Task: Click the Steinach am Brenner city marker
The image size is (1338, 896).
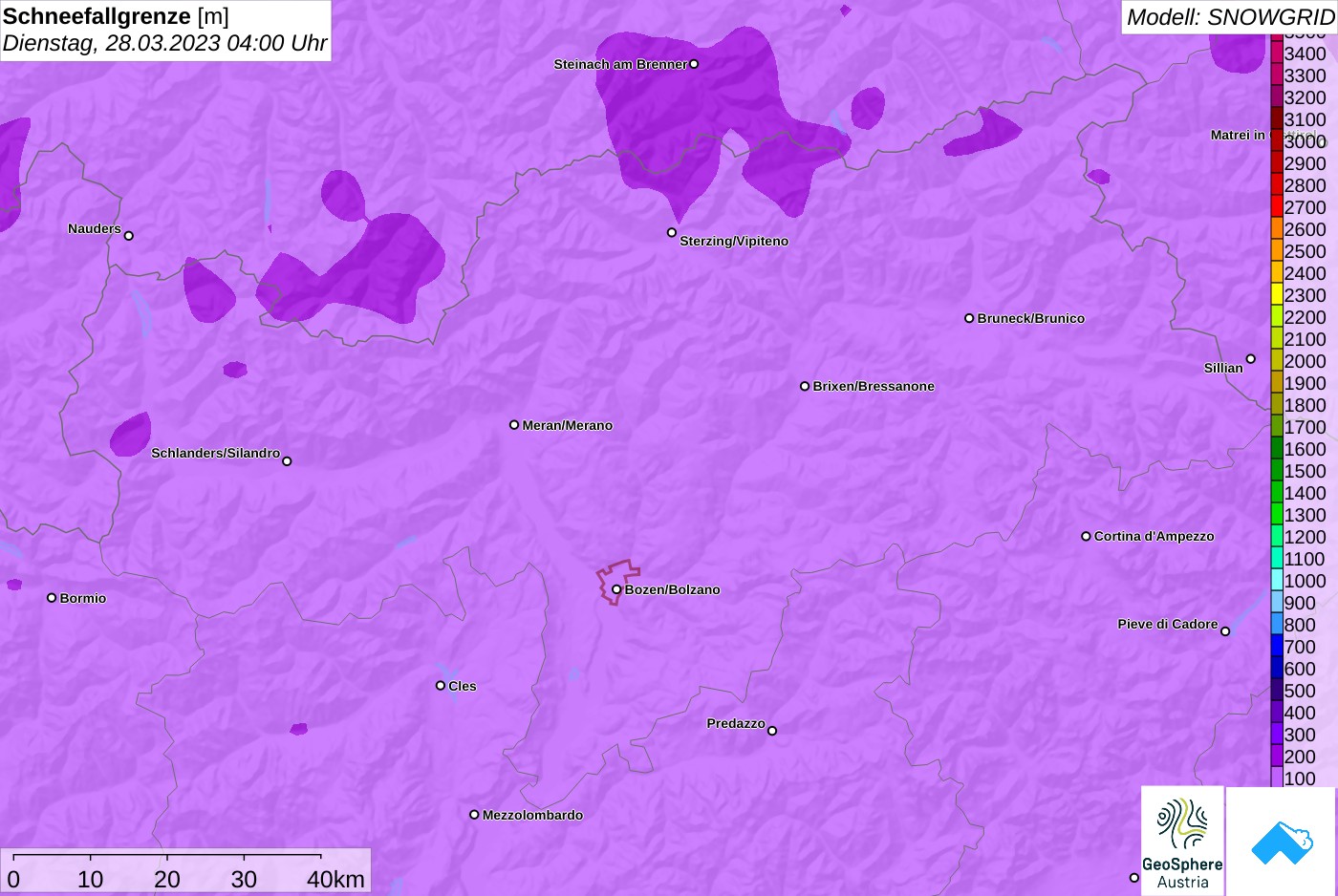Action: pyautogui.click(x=694, y=64)
